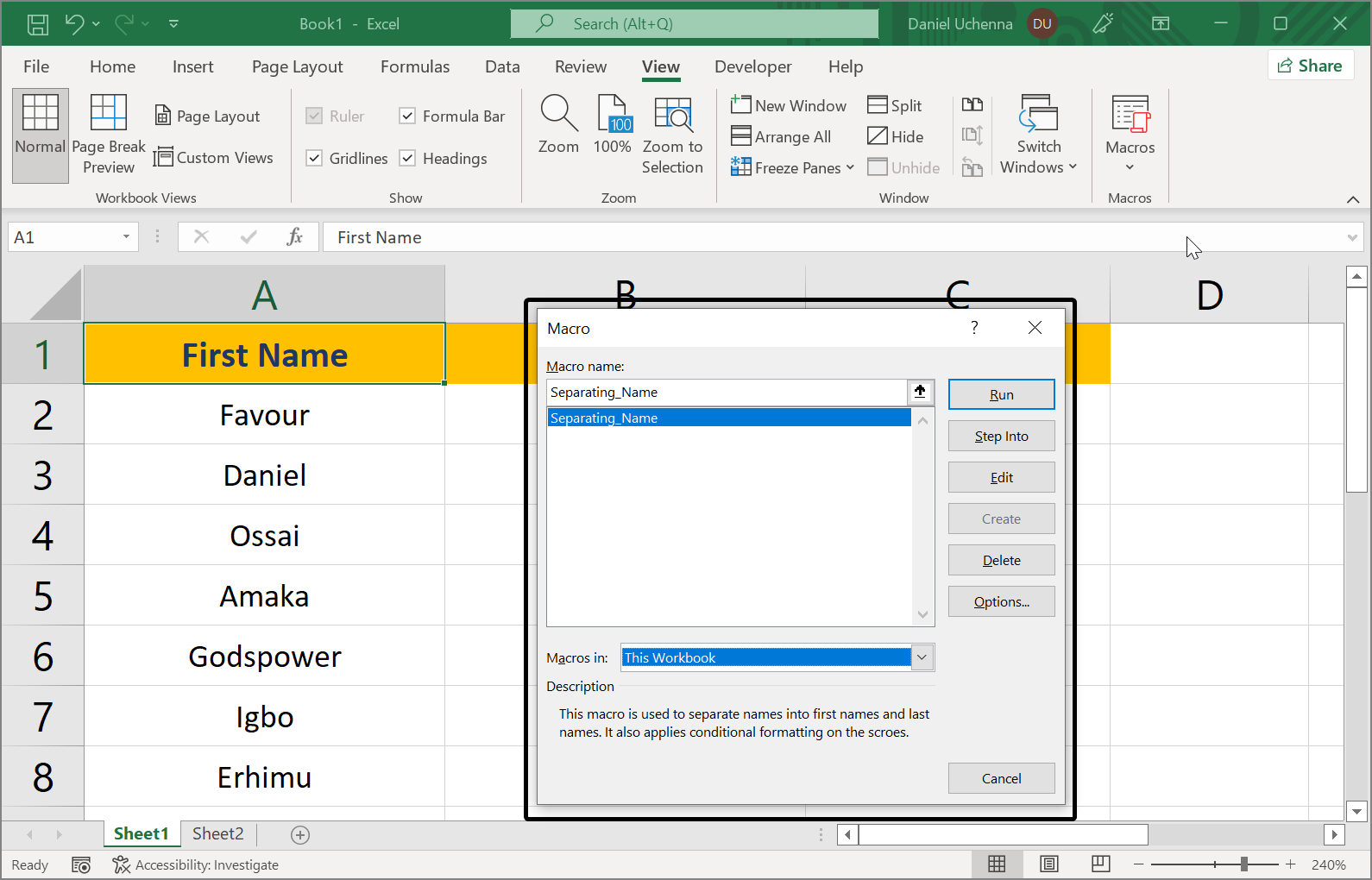Open the Developer ribbon tab
1372x880 pixels.
pyautogui.click(x=752, y=66)
